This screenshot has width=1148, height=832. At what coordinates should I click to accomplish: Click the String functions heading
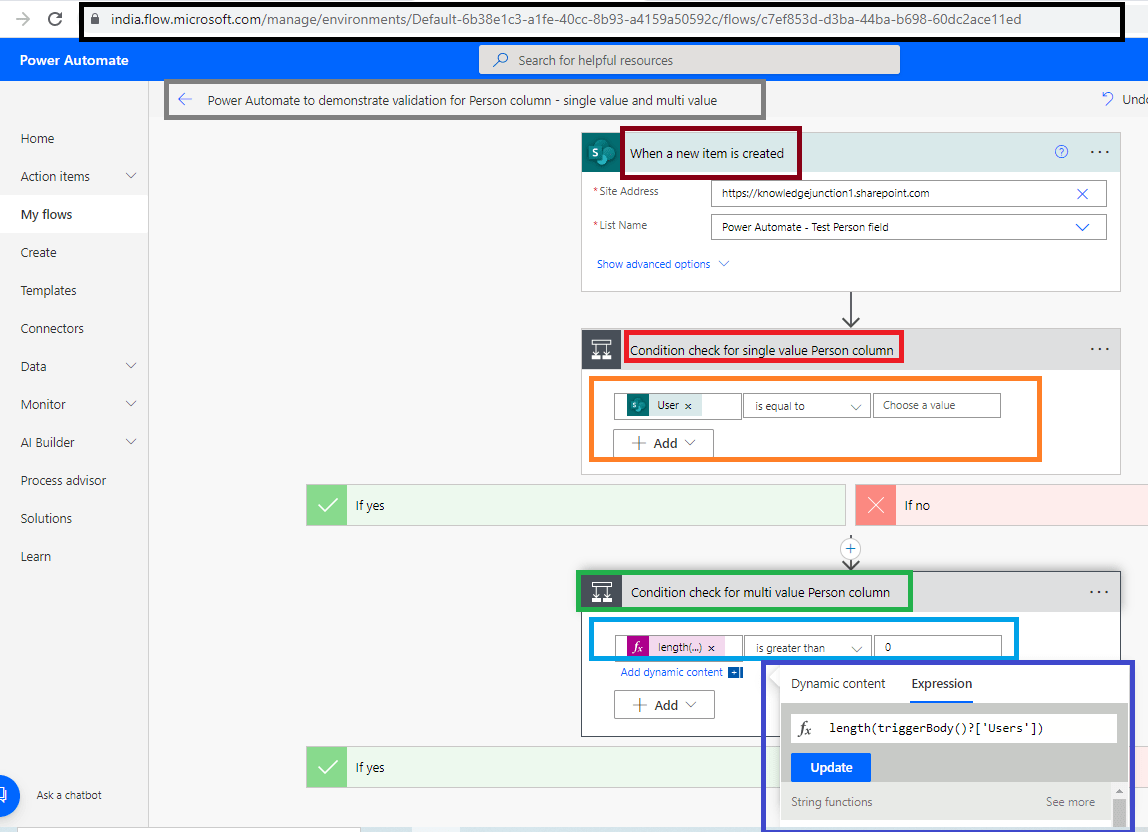831,802
